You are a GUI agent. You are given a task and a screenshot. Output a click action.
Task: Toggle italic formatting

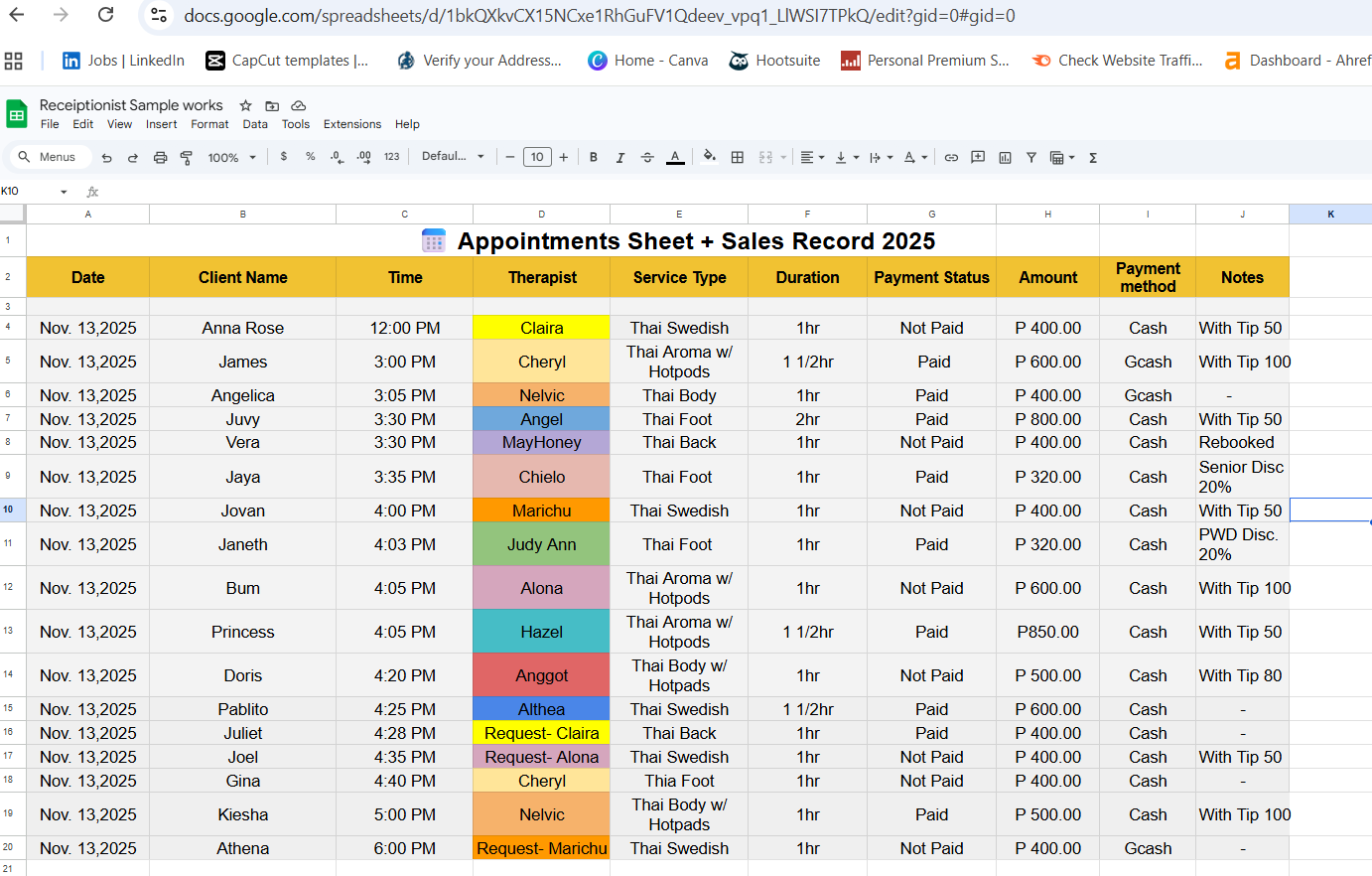pyautogui.click(x=620, y=157)
